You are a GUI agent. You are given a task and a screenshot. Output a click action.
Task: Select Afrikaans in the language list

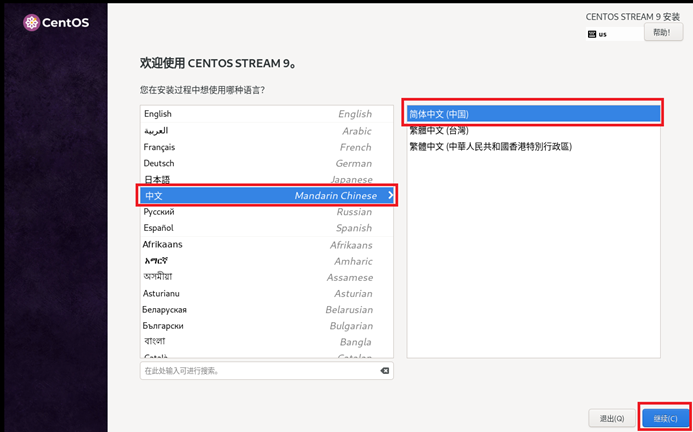tap(267, 245)
